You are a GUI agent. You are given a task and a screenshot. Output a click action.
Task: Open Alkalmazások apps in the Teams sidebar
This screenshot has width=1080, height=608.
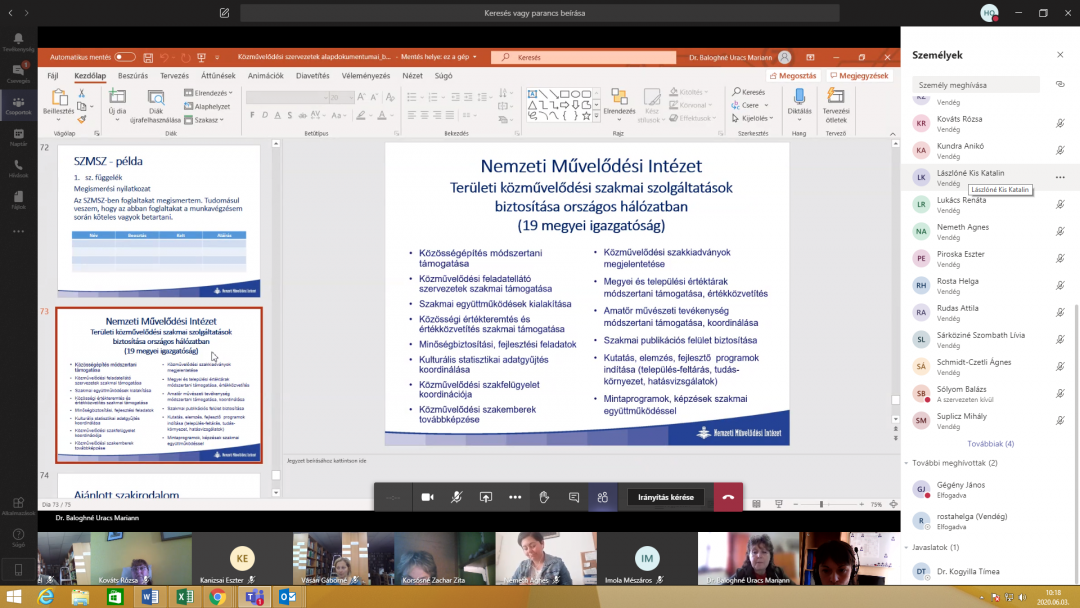(x=19, y=506)
